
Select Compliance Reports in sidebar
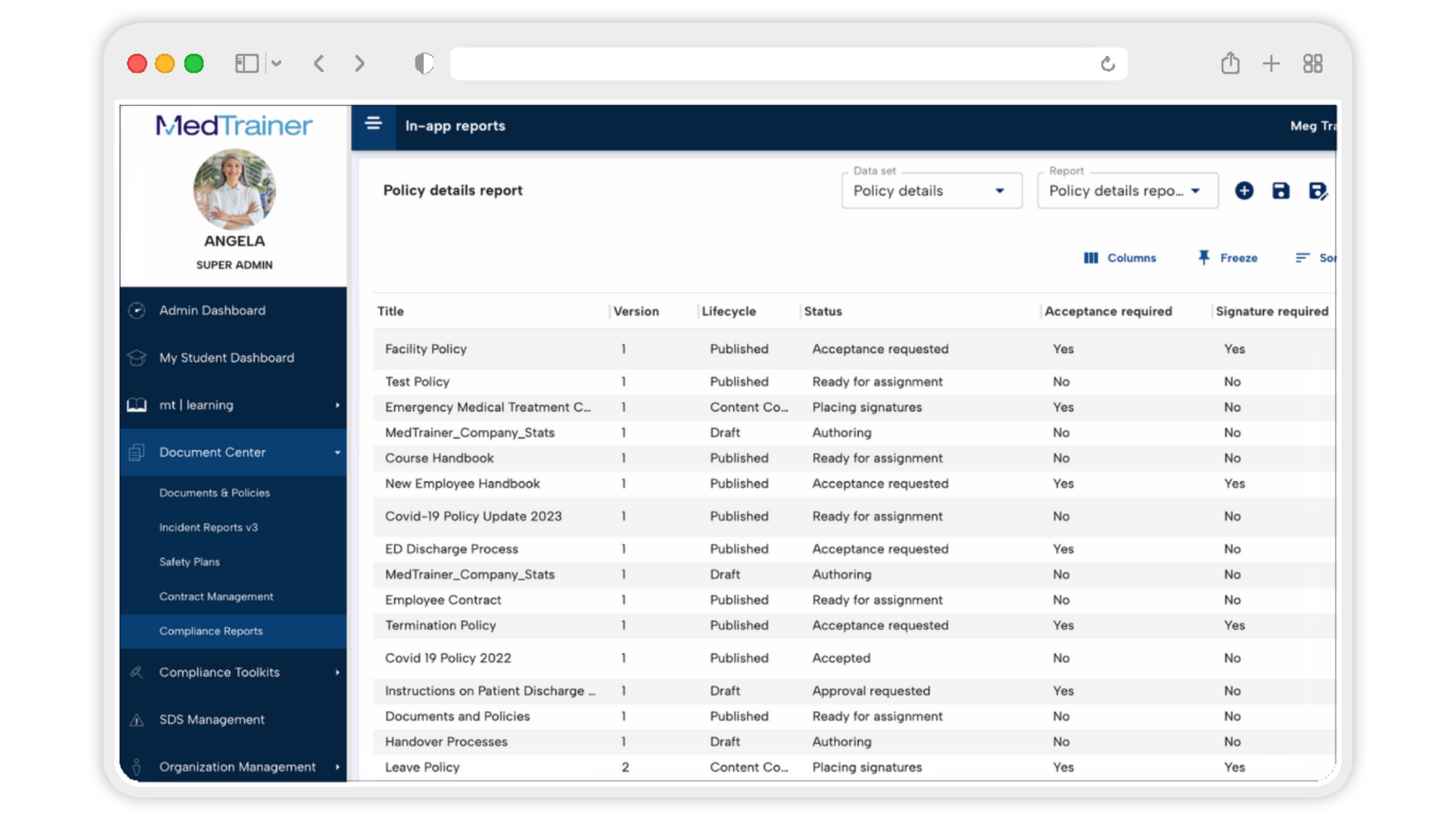[x=211, y=631]
